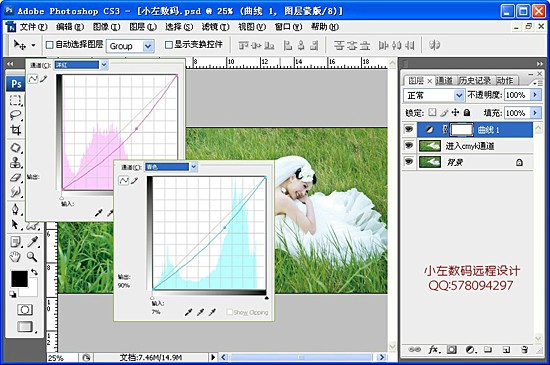Switch to the 通道 tab
Image resolution: width=550 pixels, height=365 pixels.
444,80
